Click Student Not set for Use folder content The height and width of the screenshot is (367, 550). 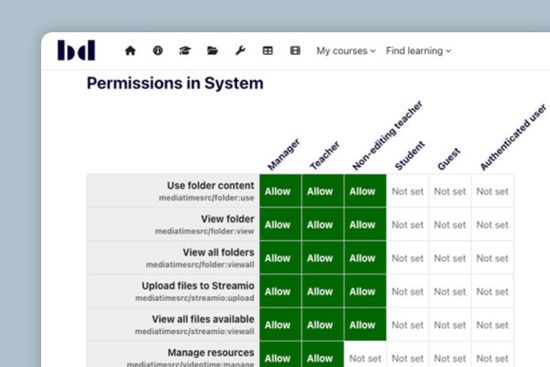408,191
